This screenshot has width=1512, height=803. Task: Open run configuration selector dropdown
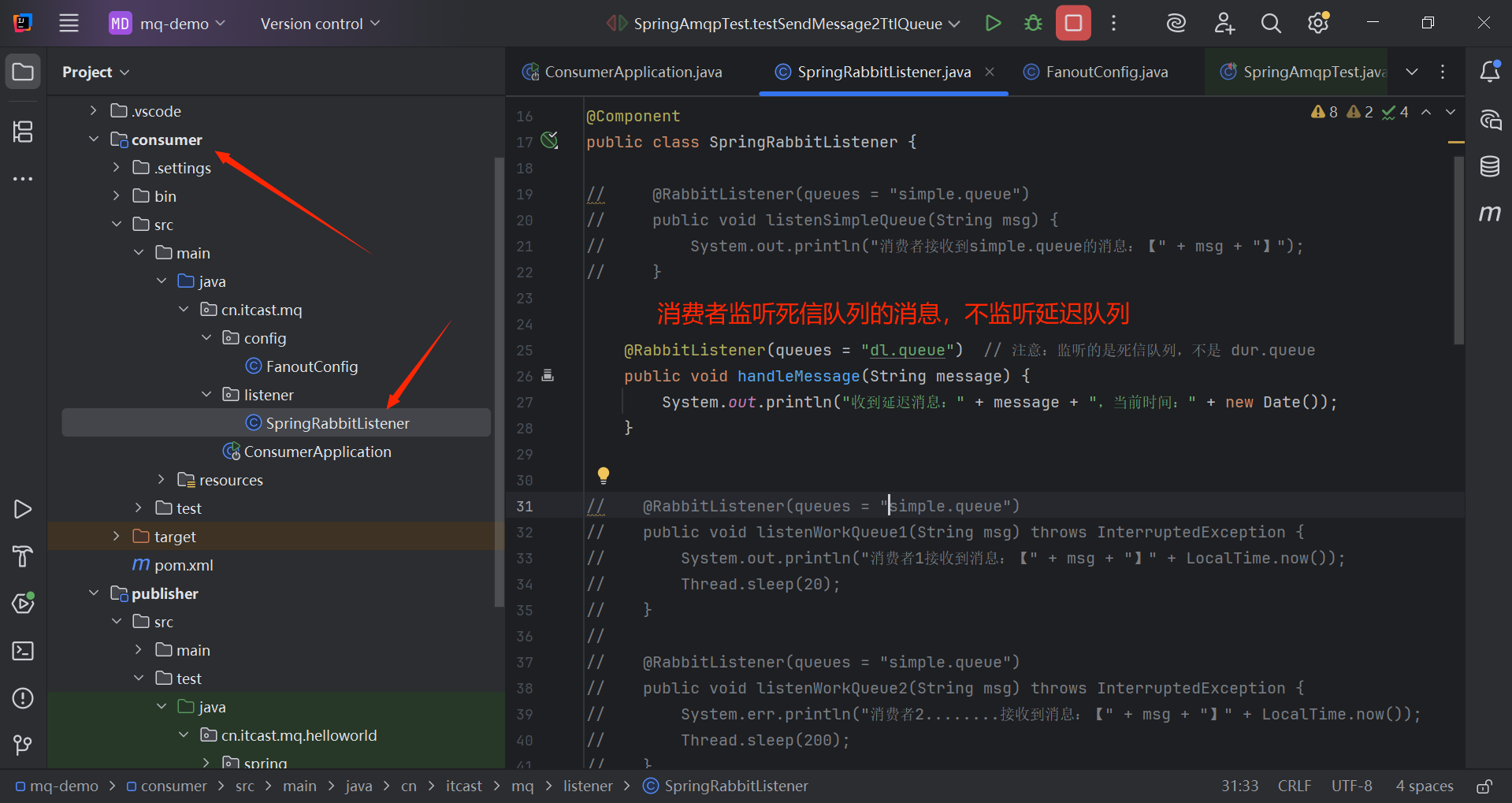click(x=783, y=24)
